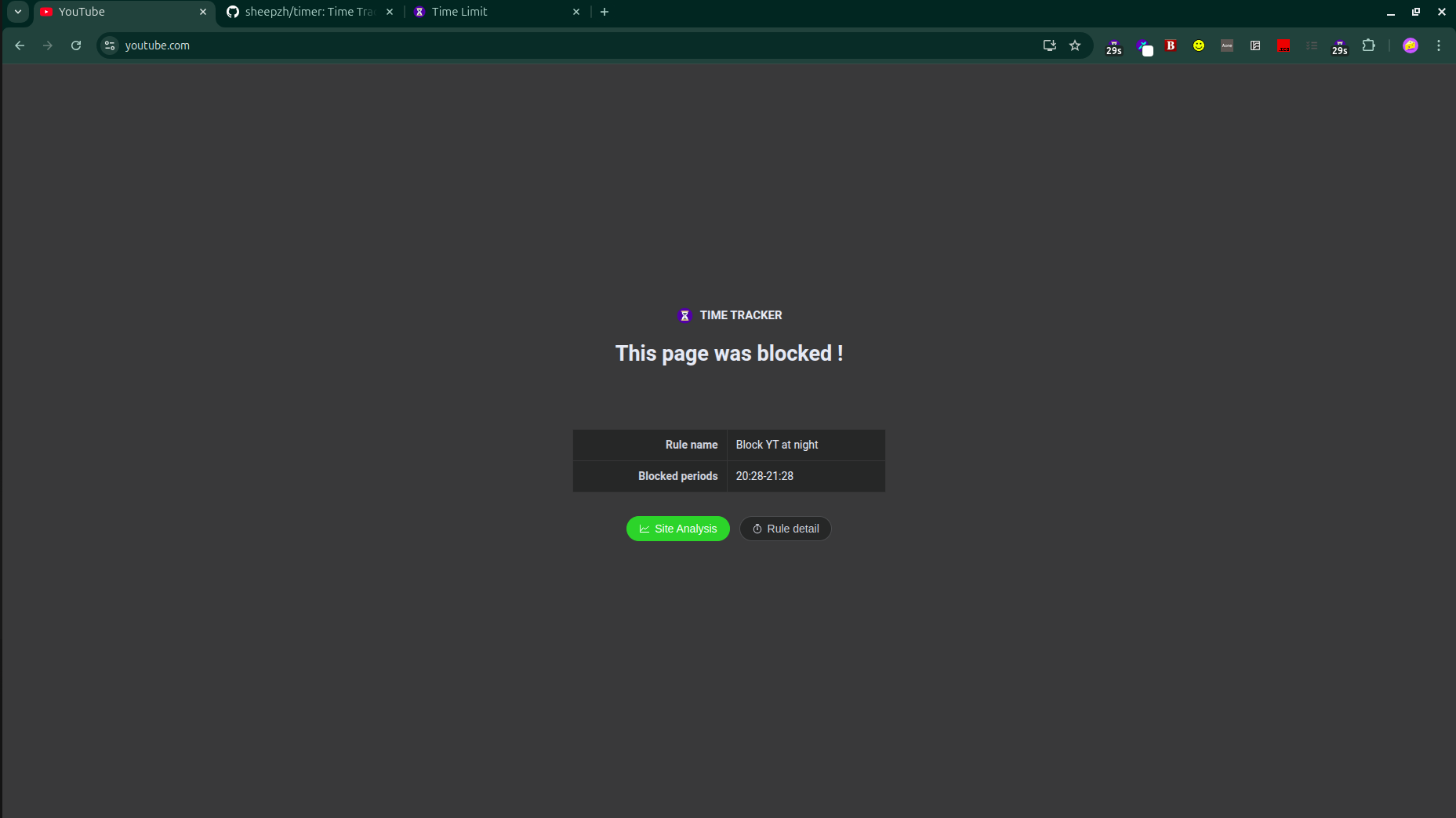The image size is (1456, 818).
Task: Open the Aone extension
Action: tap(1226, 45)
